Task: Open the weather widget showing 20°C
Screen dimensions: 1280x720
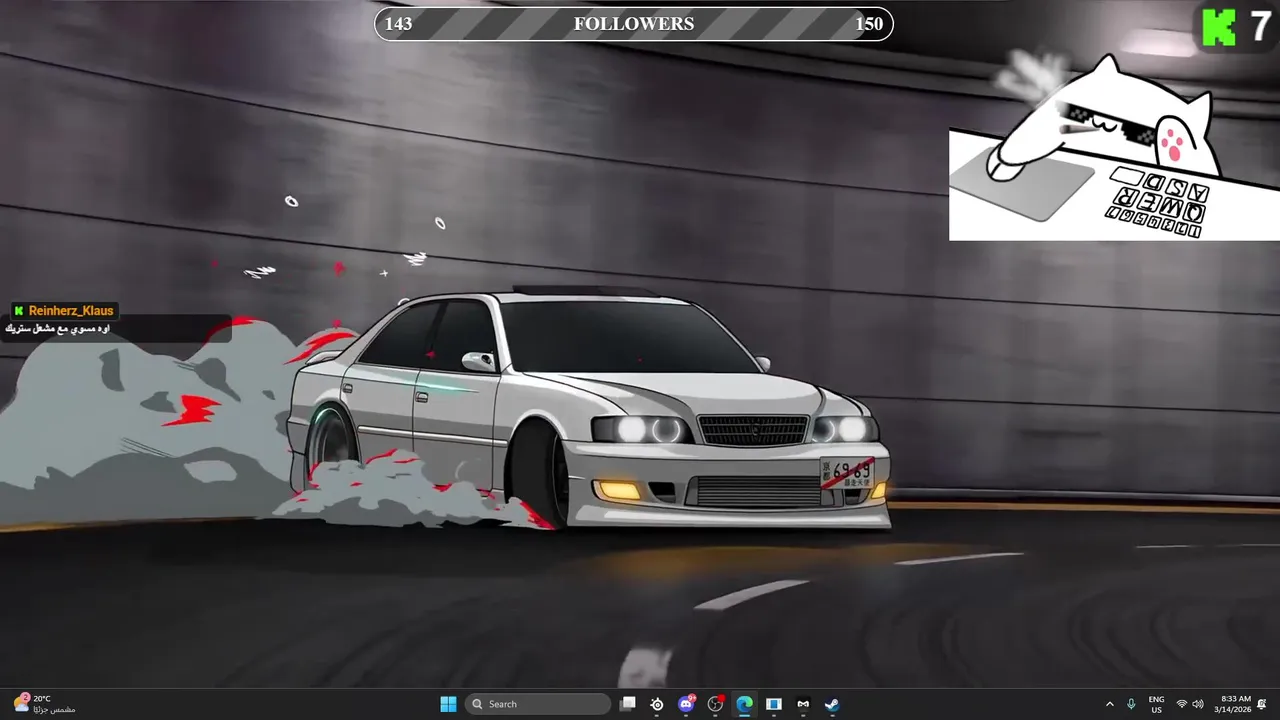Action: pyautogui.click(x=45, y=704)
